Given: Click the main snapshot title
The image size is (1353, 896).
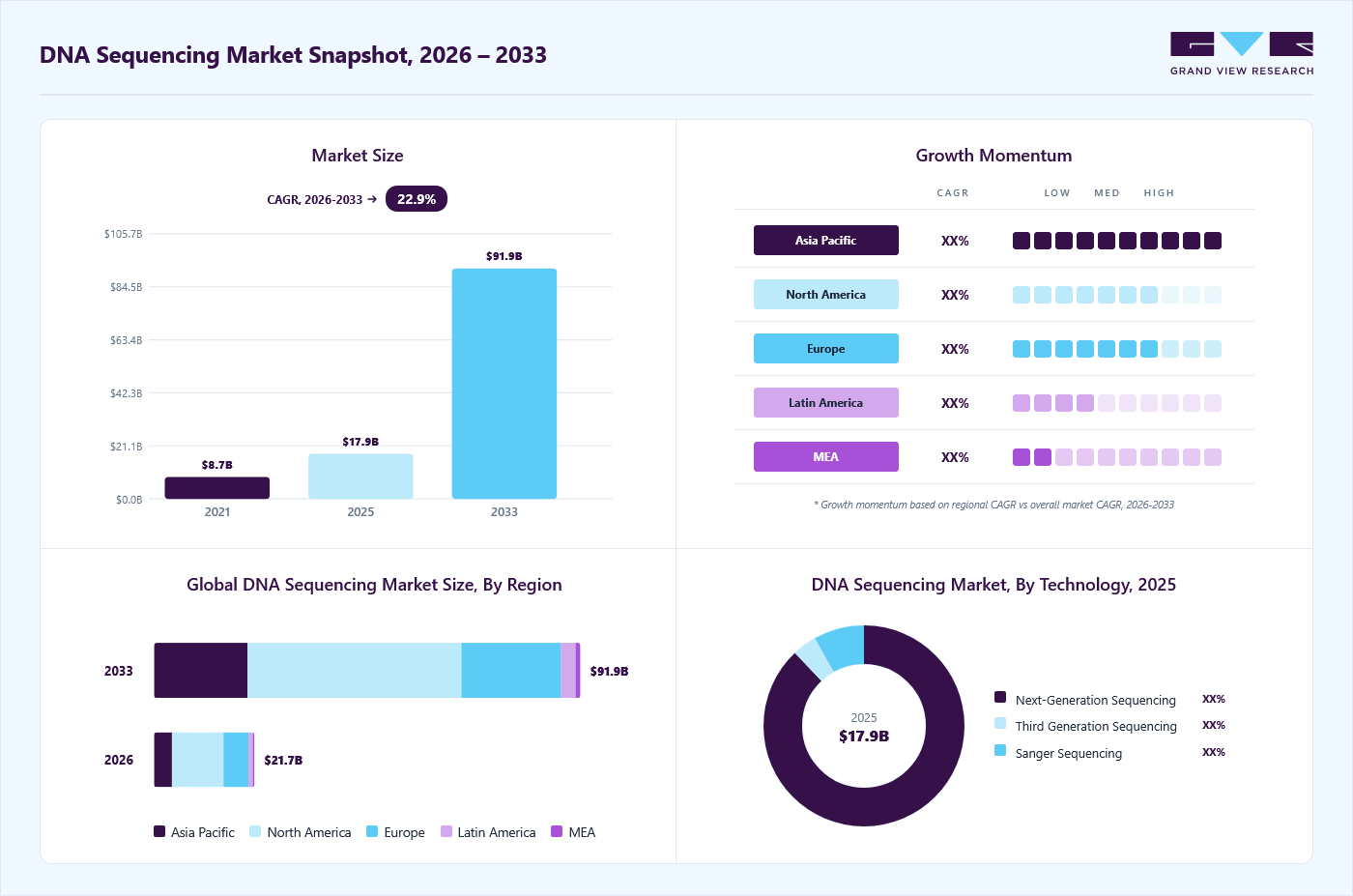Looking at the screenshot, I should [x=293, y=55].
